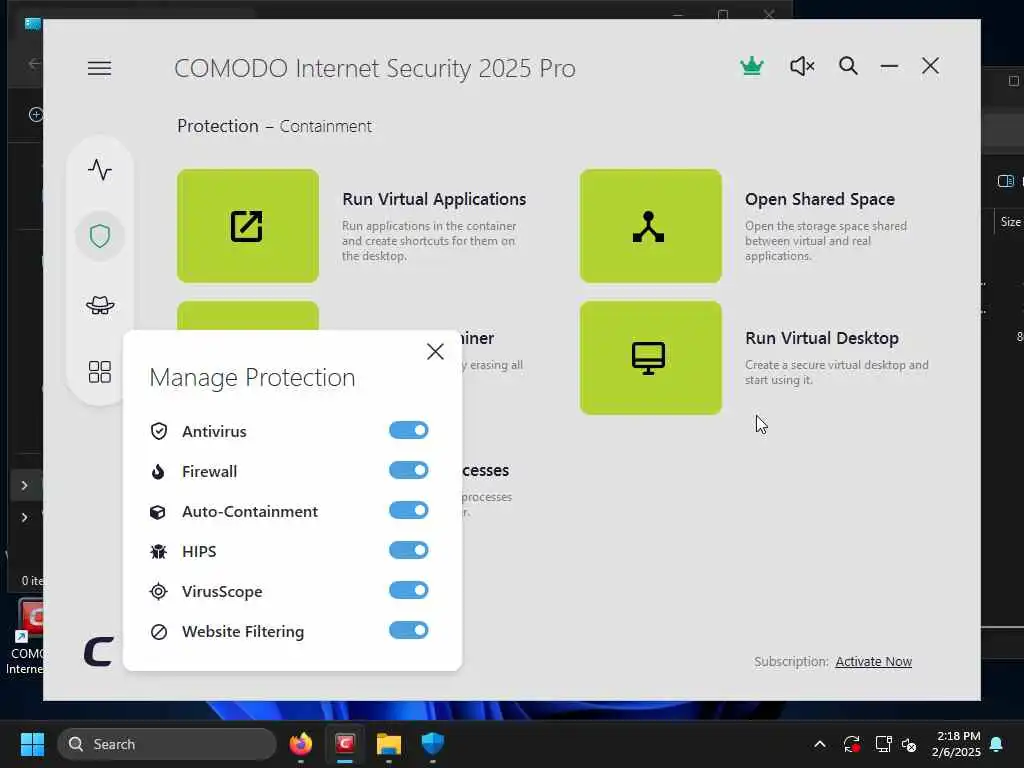1024x768 pixels.
Task: Click the taskbar Search box
Action: tap(167, 744)
